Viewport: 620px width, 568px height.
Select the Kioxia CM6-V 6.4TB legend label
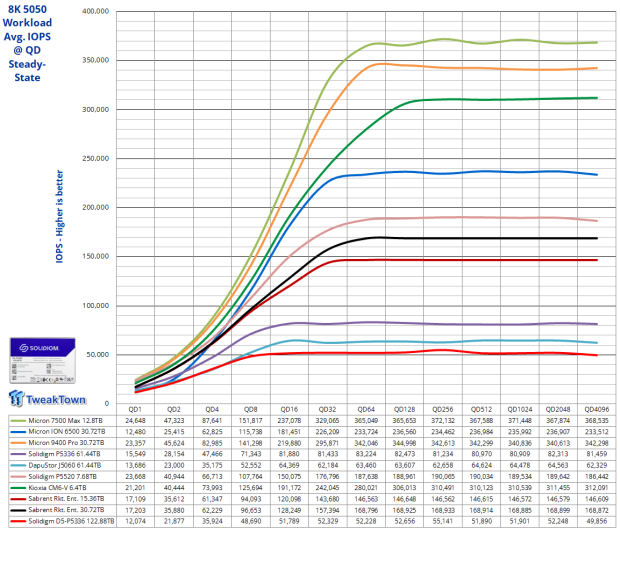tap(57, 488)
